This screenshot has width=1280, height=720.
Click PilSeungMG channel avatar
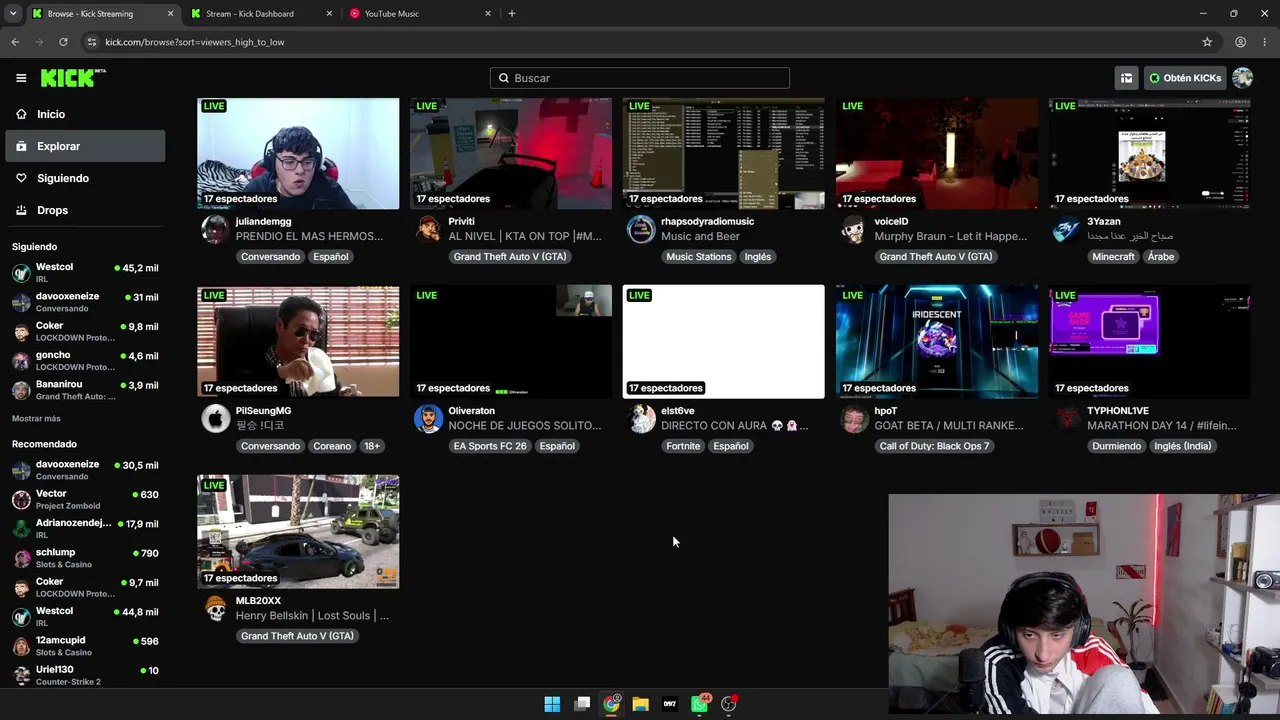click(x=215, y=419)
